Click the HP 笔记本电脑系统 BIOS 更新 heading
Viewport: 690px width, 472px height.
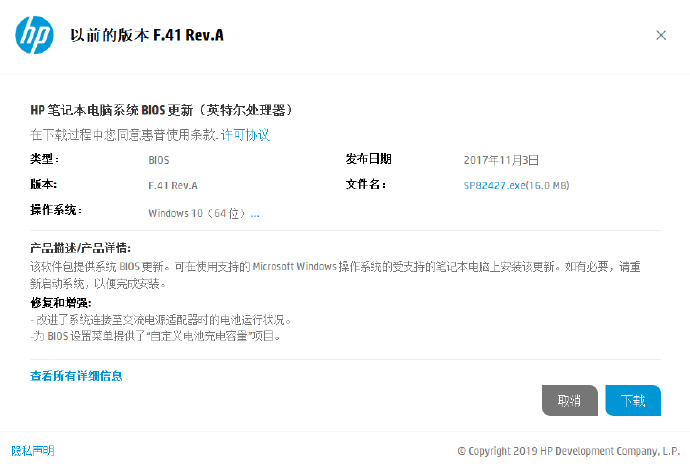pyautogui.click(x=161, y=110)
